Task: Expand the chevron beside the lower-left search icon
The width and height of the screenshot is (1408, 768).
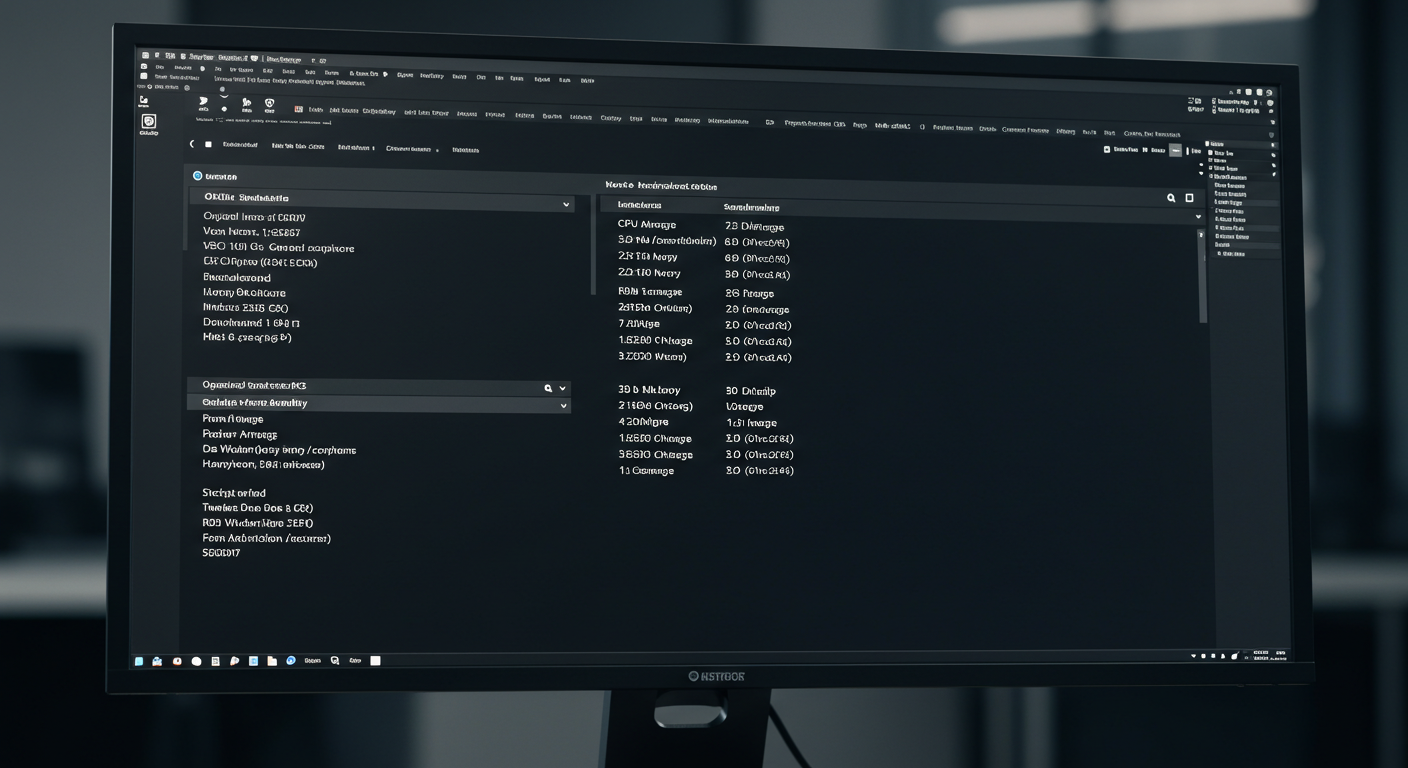Action: 563,388
